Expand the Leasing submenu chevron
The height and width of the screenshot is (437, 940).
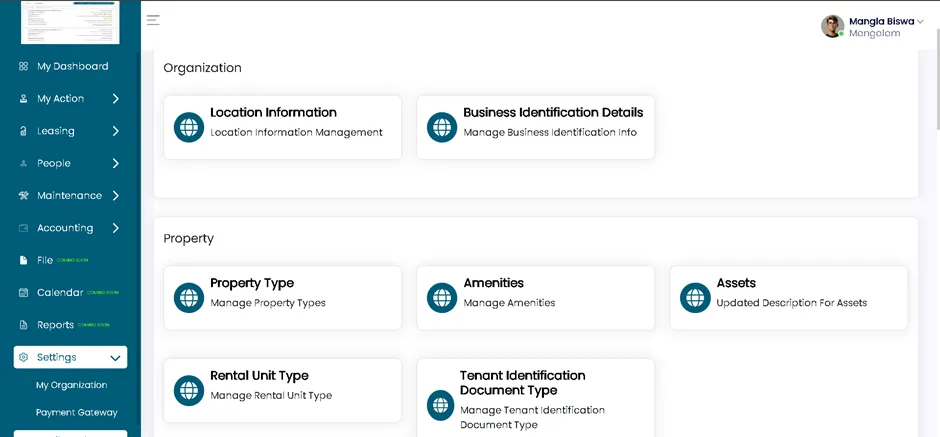116,131
